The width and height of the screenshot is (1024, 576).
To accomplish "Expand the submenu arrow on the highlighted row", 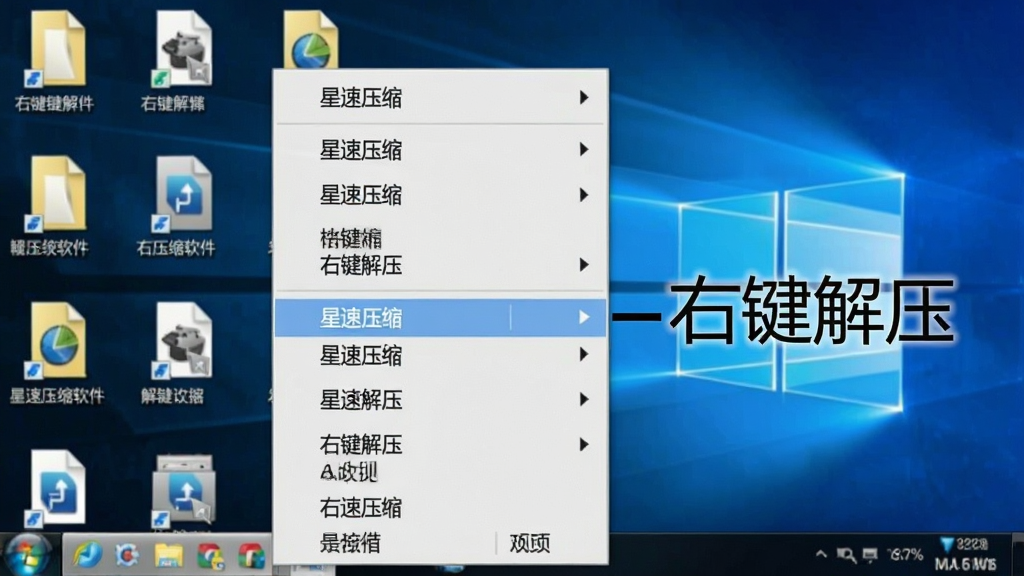I will pos(584,317).
